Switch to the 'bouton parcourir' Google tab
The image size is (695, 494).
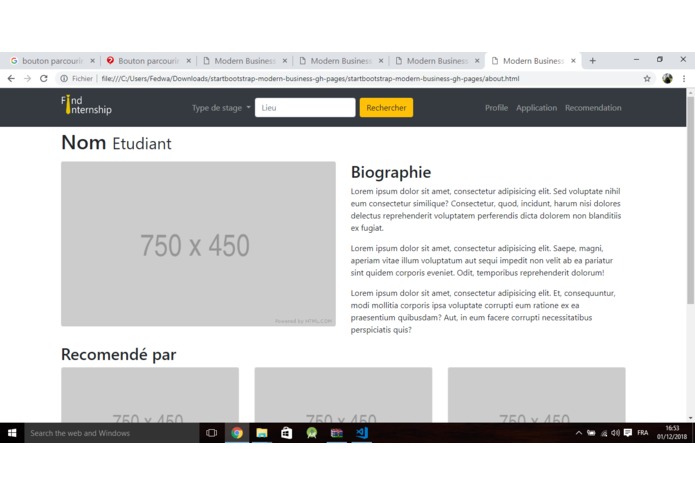(50, 61)
